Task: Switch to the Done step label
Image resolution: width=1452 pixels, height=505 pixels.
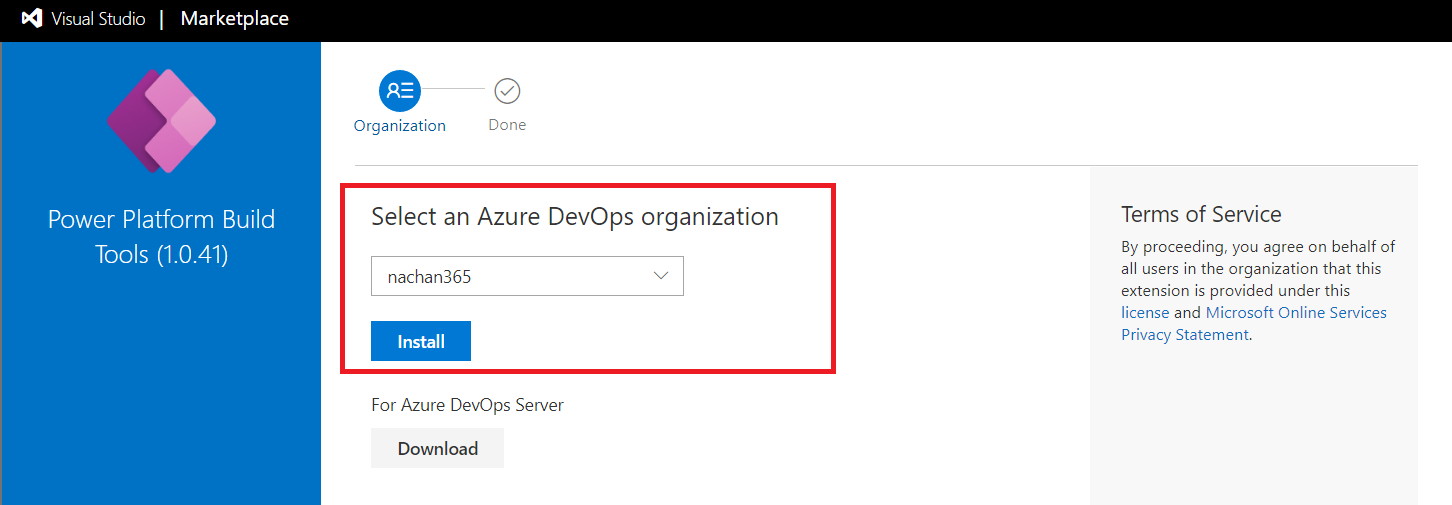Action: [x=507, y=126]
